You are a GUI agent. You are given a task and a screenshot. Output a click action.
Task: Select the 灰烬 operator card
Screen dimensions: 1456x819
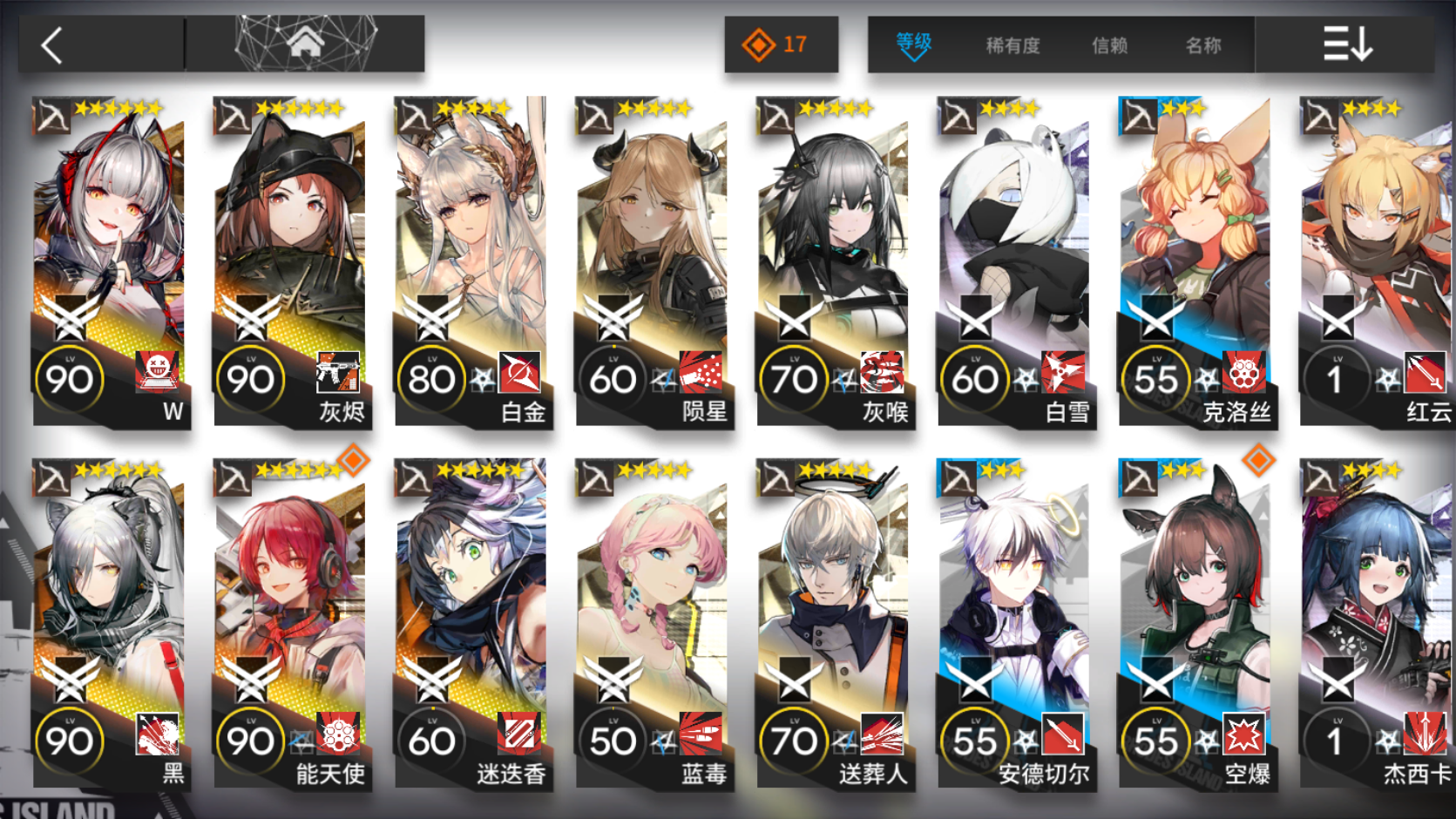[292, 262]
